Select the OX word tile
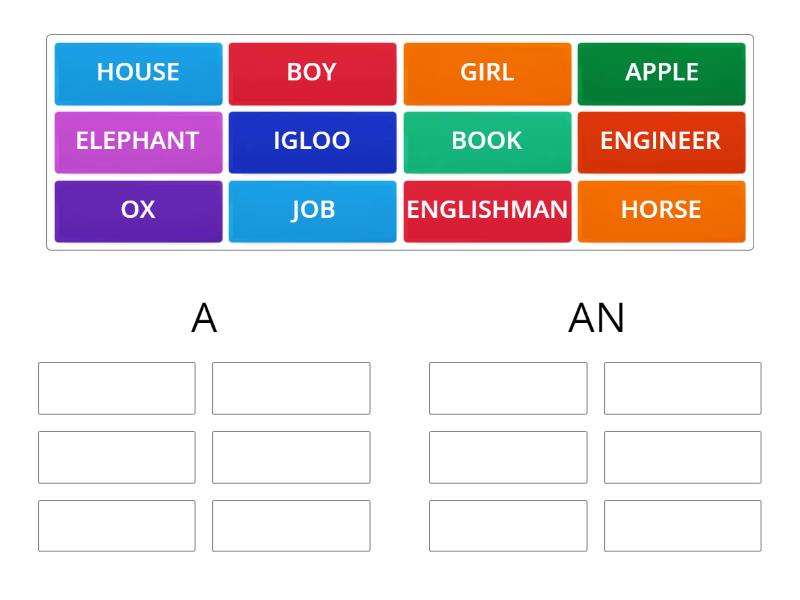Screen dimensions: 800x600 click(x=137, y=210)
